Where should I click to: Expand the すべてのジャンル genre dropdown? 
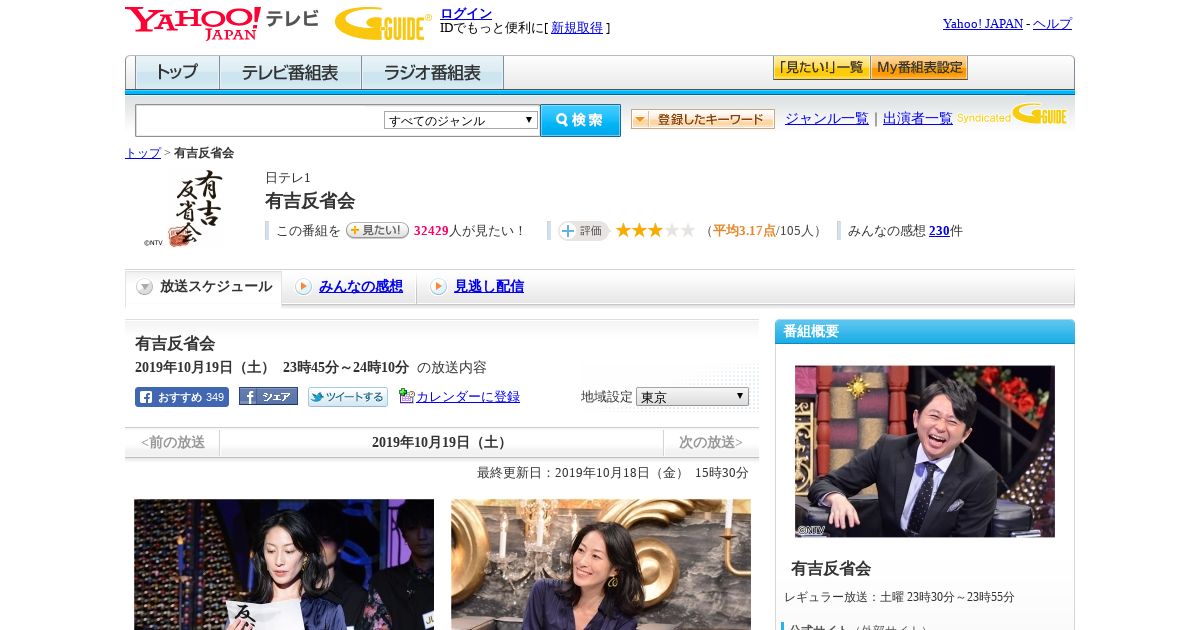pyautogui.click(x=461, y=120)
